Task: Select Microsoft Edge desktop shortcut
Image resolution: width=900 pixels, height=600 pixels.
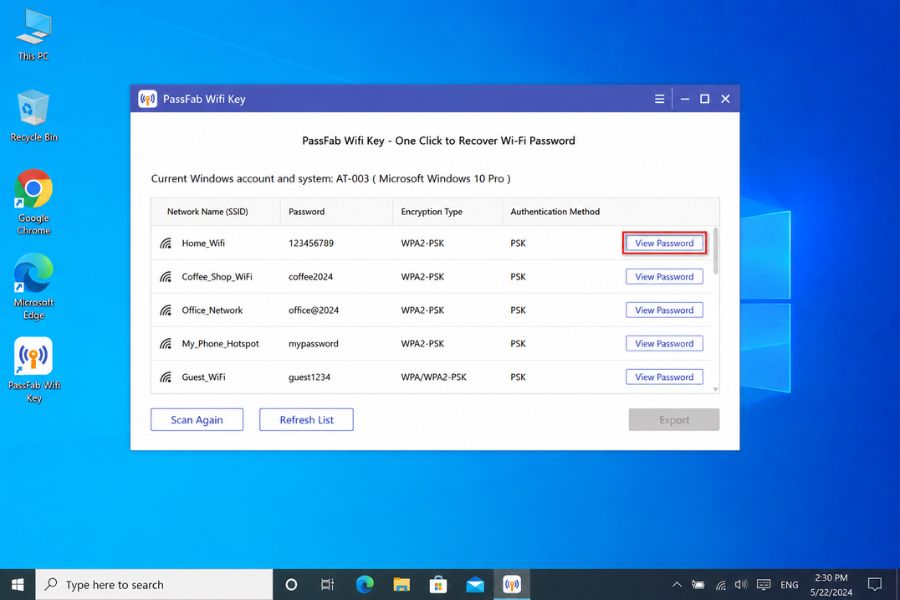Action: click(x=33, y=286)
